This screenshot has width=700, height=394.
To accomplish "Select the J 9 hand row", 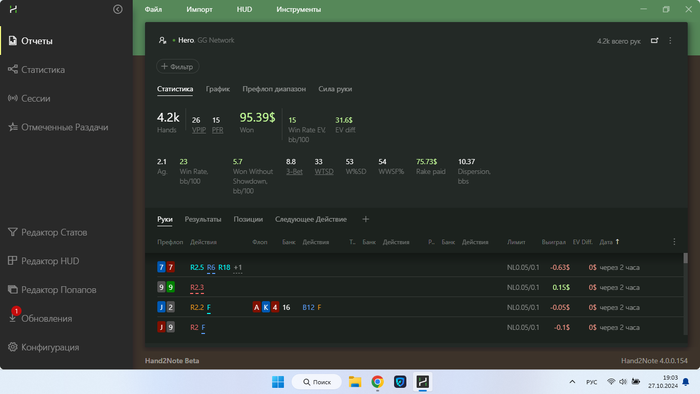I will pyautogui.click(x=414, y=327).
